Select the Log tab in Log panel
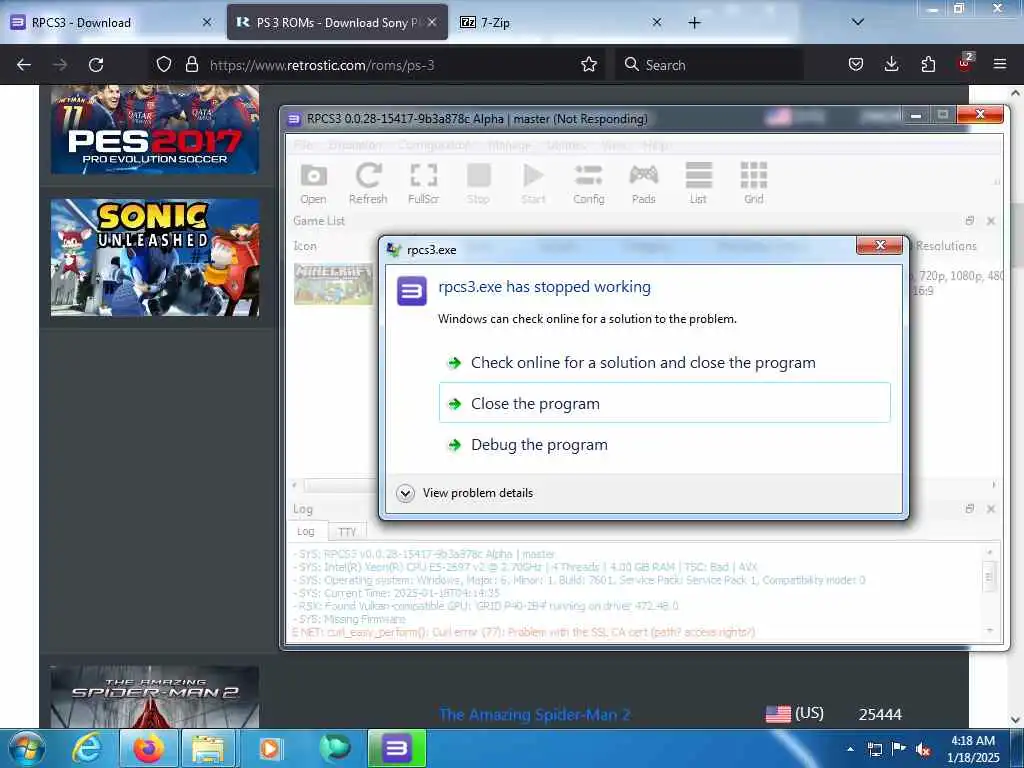 point(306,531)
